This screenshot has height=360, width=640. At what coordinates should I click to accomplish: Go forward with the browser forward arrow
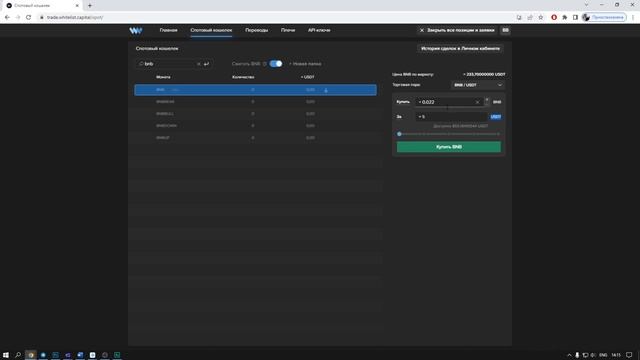[18, 18]
